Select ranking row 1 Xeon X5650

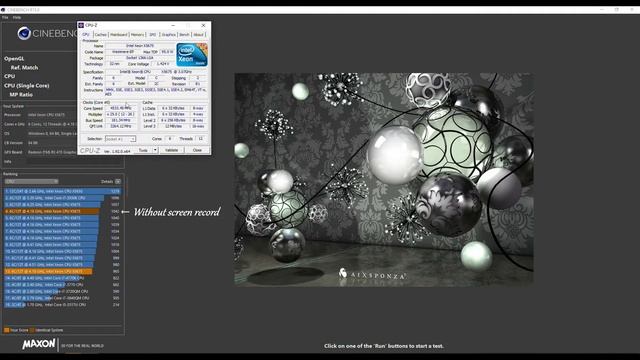click(x=63, y=191)
